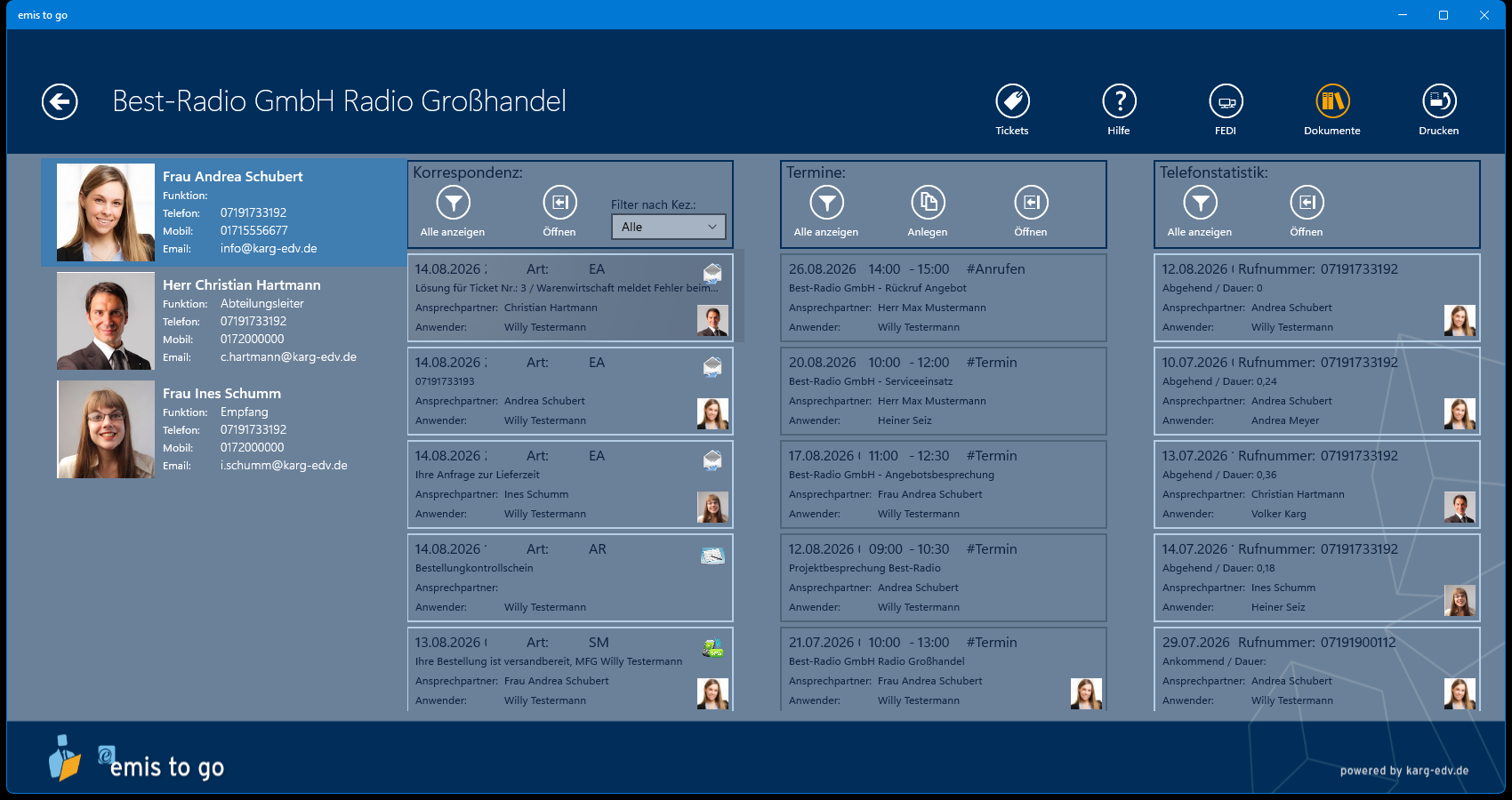Click SMS icon on versandbereit entry
1512x800 pixels.
[712, 649]
